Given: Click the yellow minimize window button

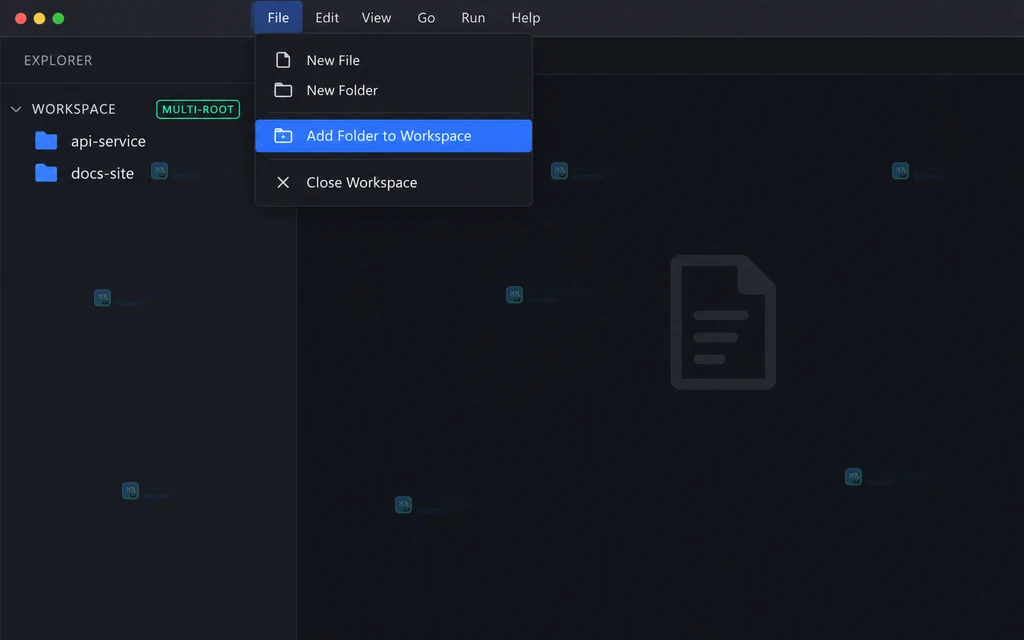Looking at the screenshot, I should click(x=39, y=18).
